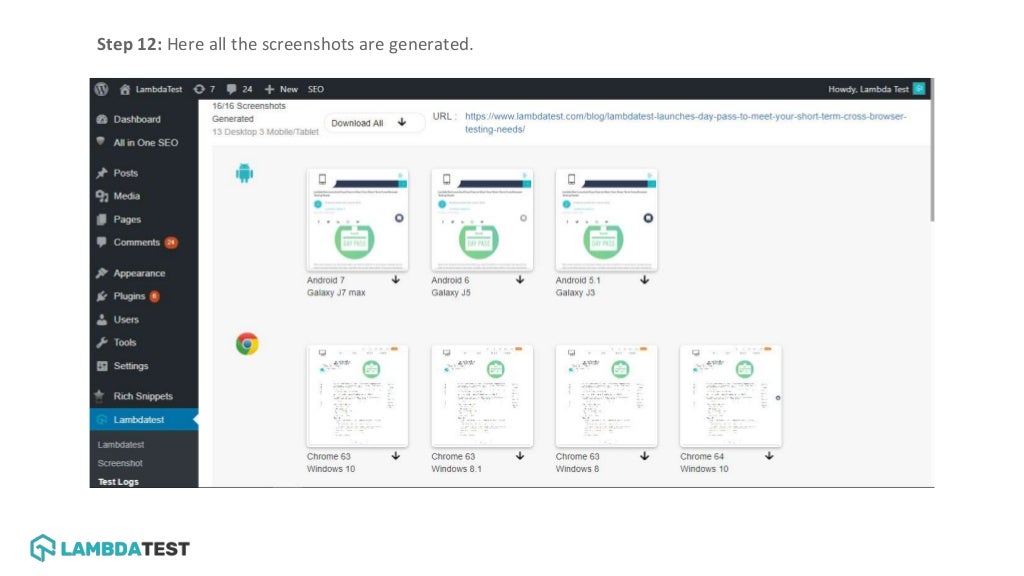
Task: Open the tested blog URL link
Action: pos(685,123)
